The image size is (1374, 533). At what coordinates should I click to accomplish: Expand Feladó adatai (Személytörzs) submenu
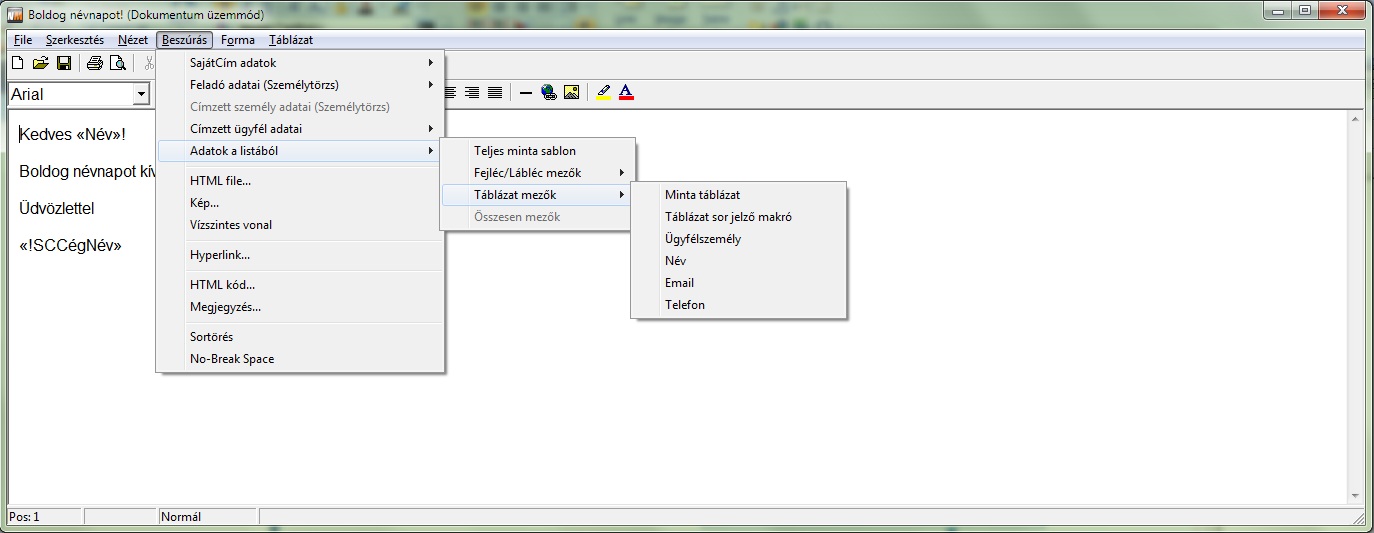tap(300, 85)
